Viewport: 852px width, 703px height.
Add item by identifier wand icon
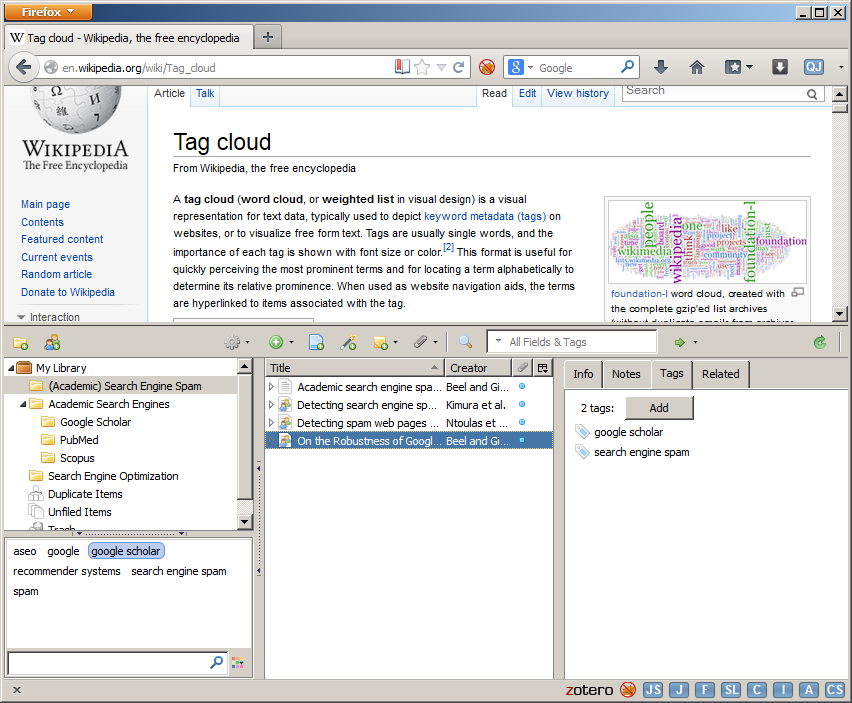pos(348,342)
